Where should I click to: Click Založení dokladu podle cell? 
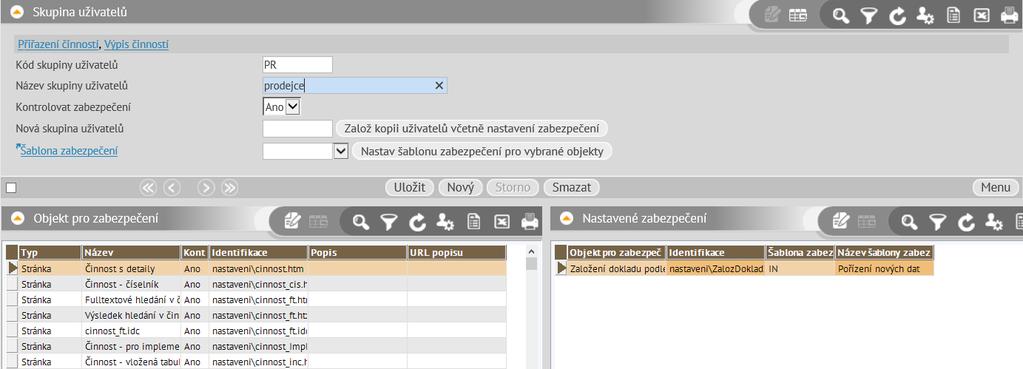[x=617, y=269]
